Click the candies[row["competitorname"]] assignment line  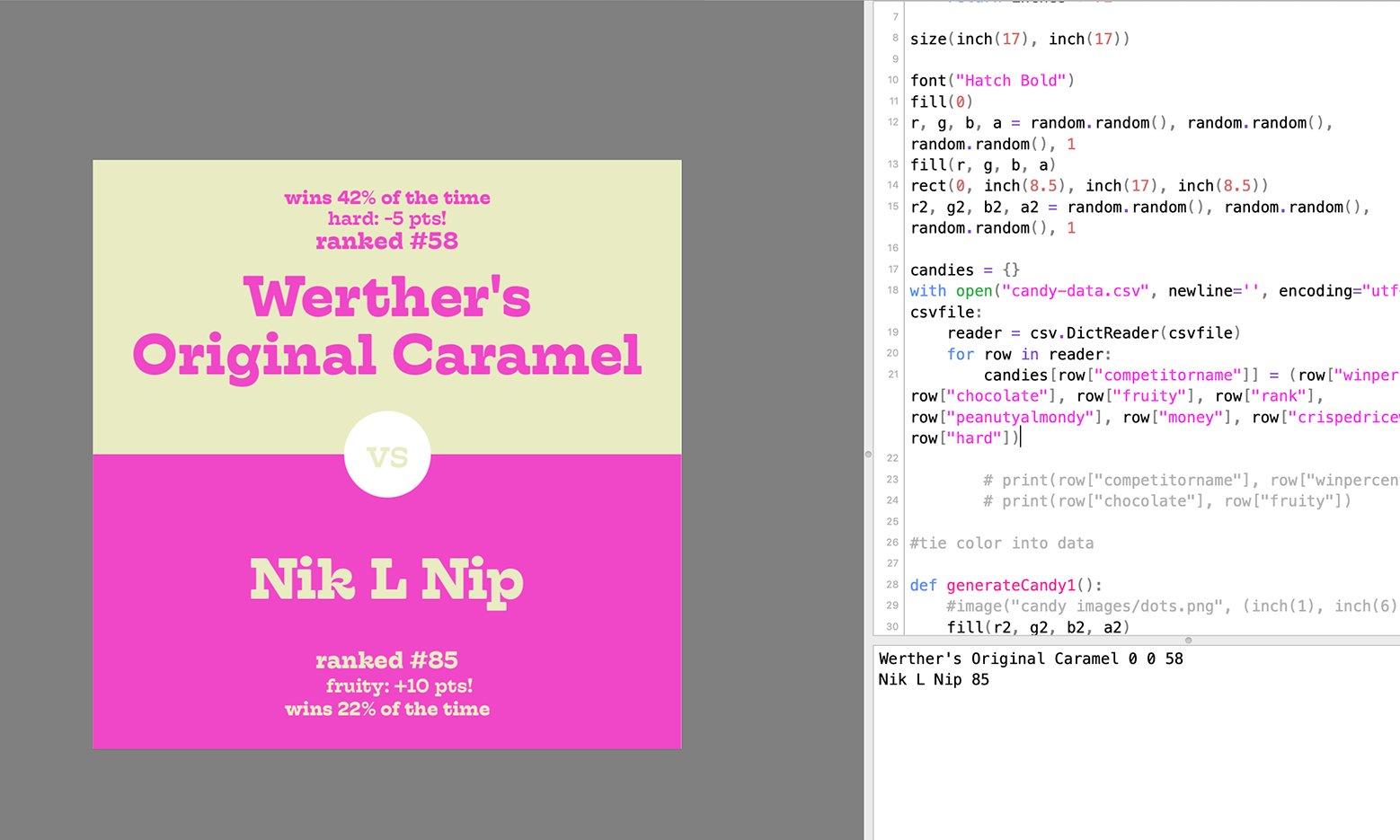click(x=1191, y=376)
